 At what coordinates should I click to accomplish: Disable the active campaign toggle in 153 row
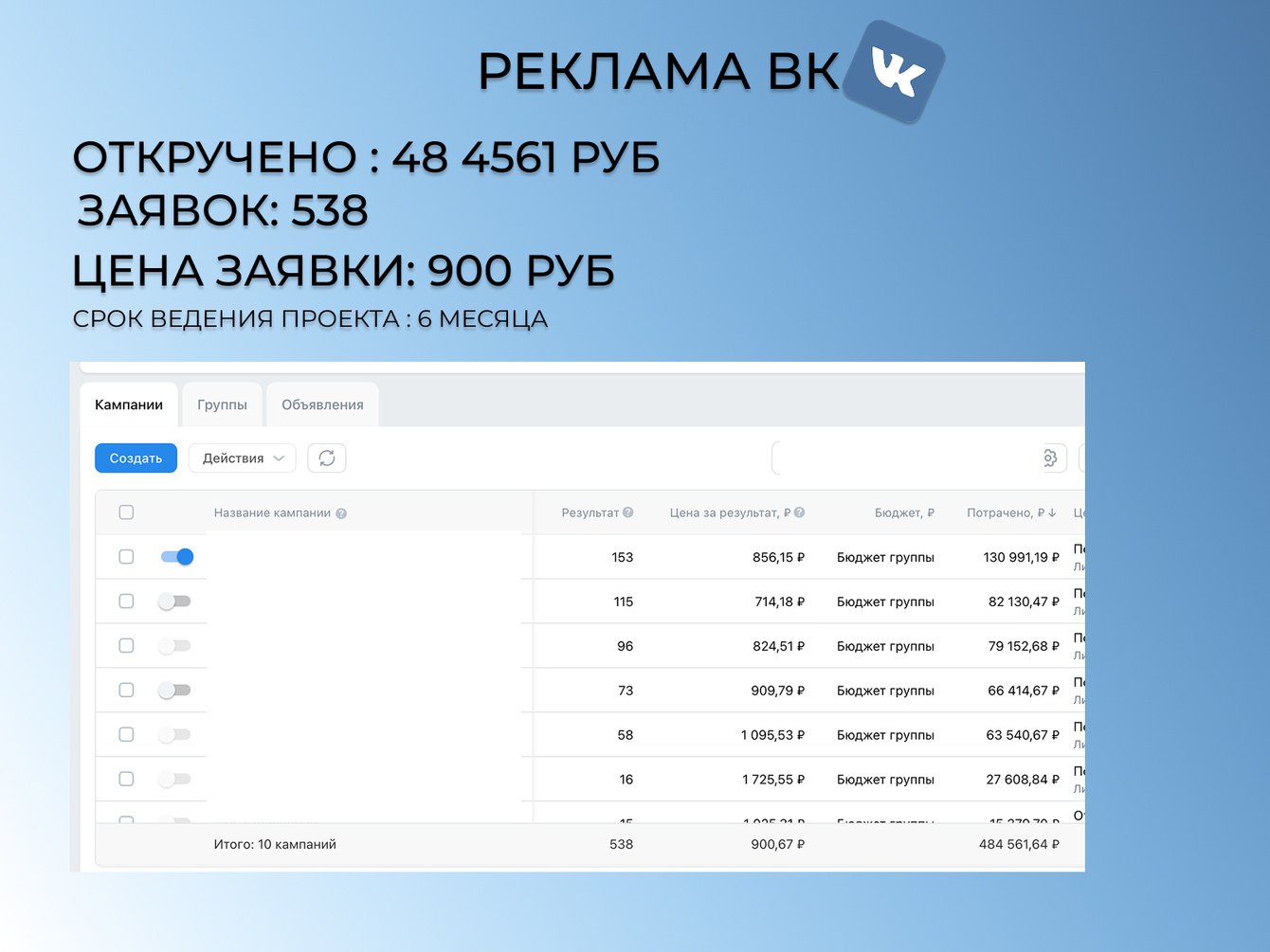click(176, 557)
